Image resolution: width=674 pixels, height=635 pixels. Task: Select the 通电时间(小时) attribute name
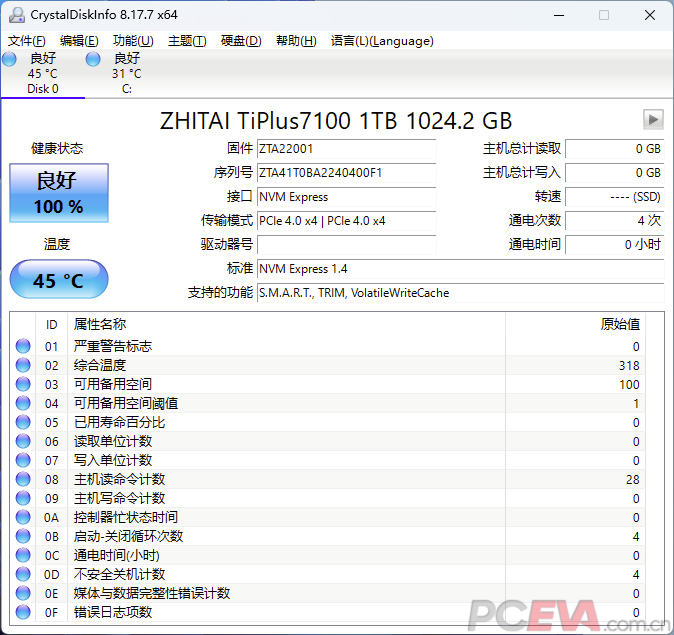point(116,555)
